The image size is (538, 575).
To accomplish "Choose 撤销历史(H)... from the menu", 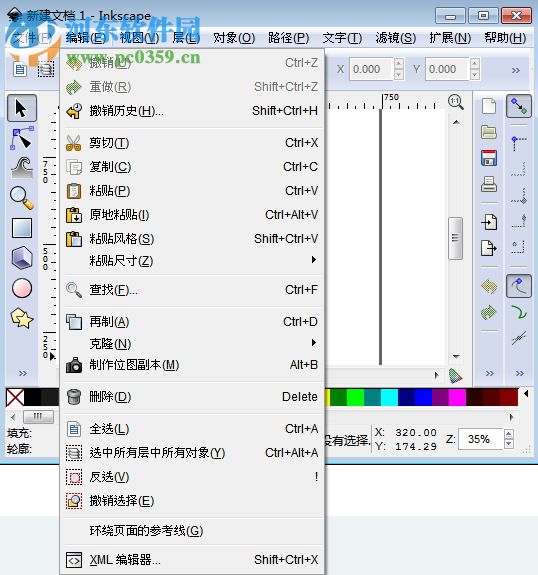I will coord(192,111).
